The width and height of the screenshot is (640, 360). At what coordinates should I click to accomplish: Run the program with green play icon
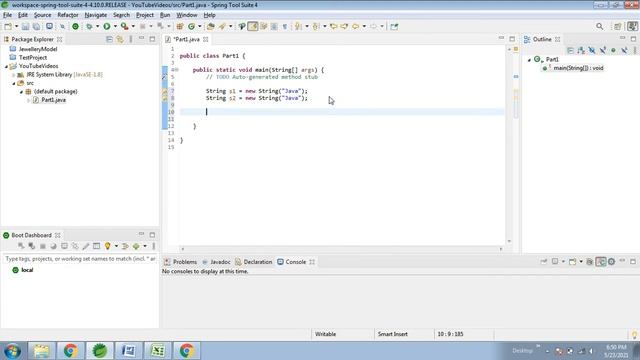(107, 27)
